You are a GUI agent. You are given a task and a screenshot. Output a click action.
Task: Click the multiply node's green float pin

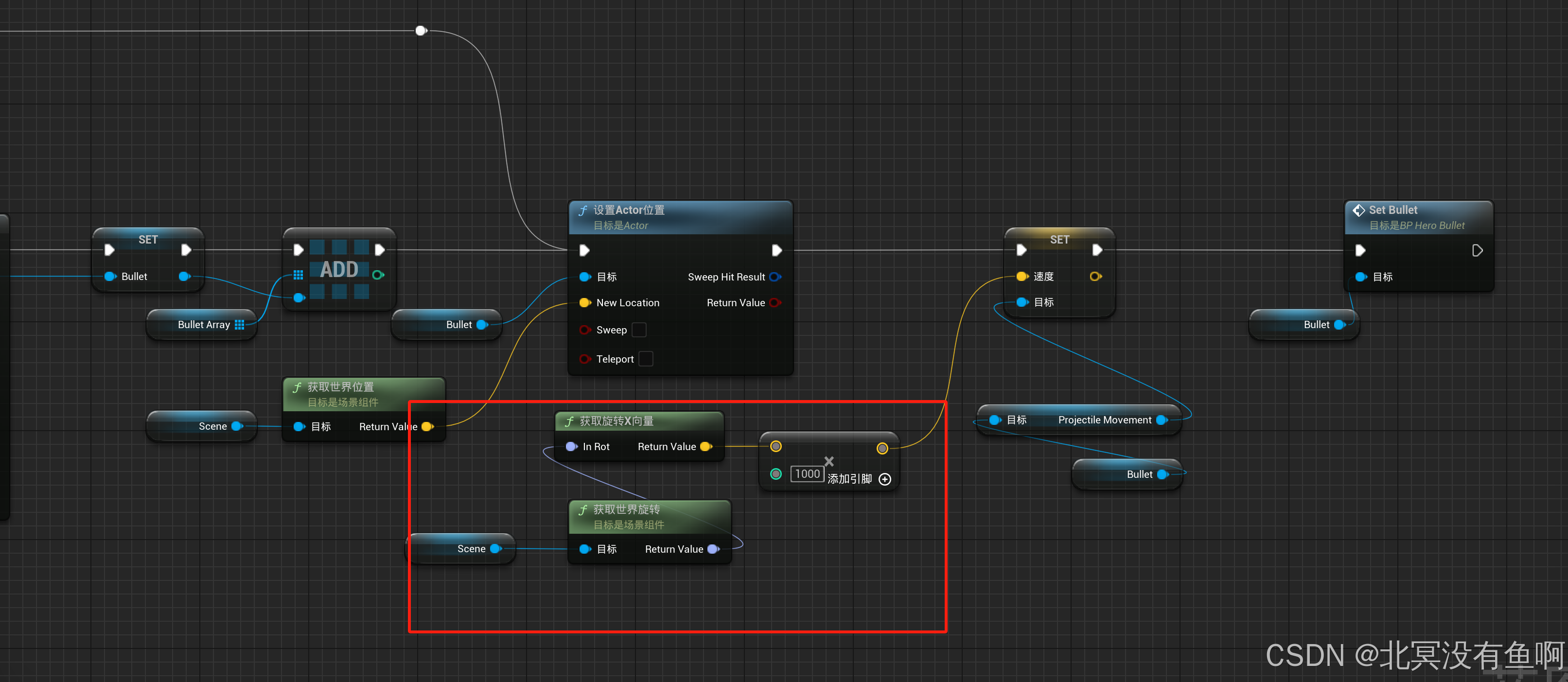[x=775, y=474]
